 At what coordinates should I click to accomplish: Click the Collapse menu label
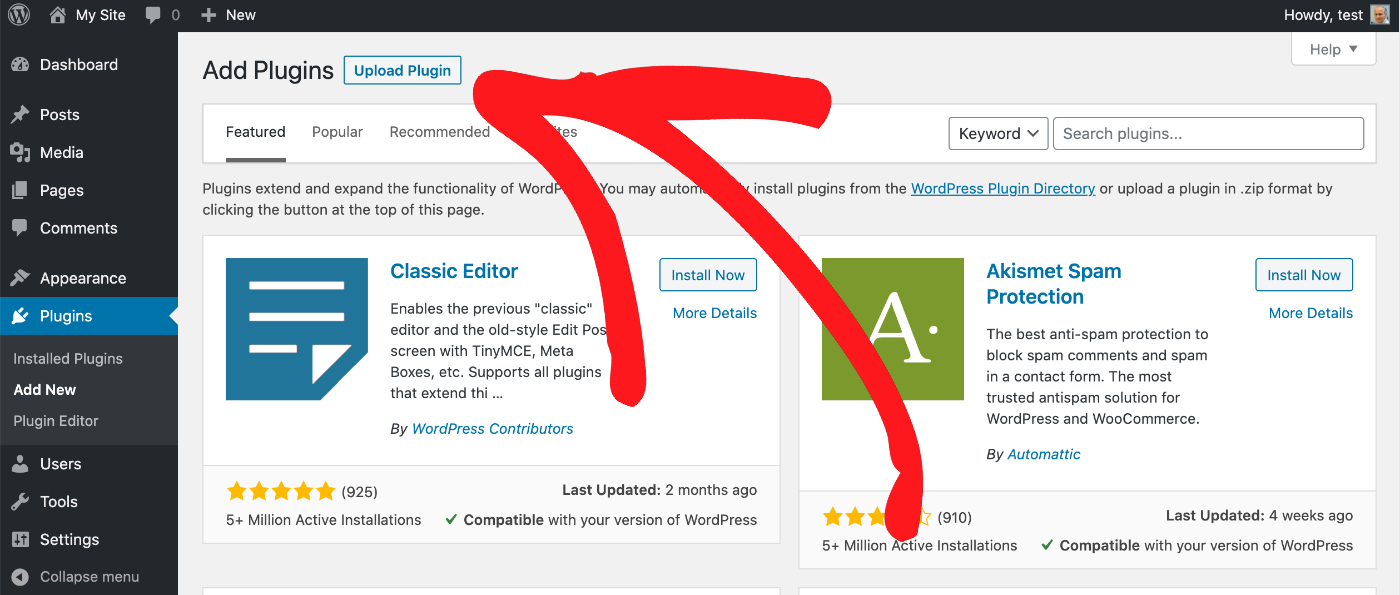coord(89,577)
